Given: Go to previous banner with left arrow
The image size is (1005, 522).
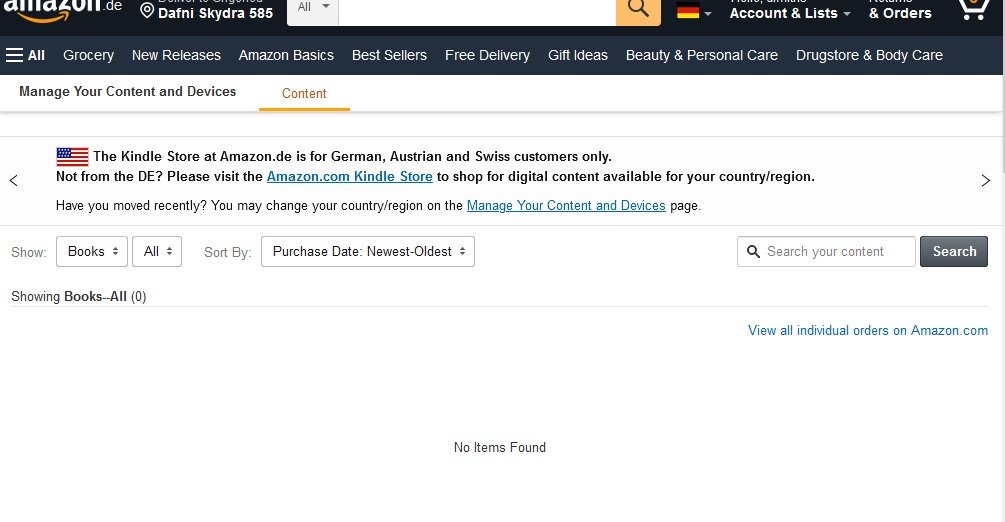Looking at the screenshot, I should coord(13,181).
